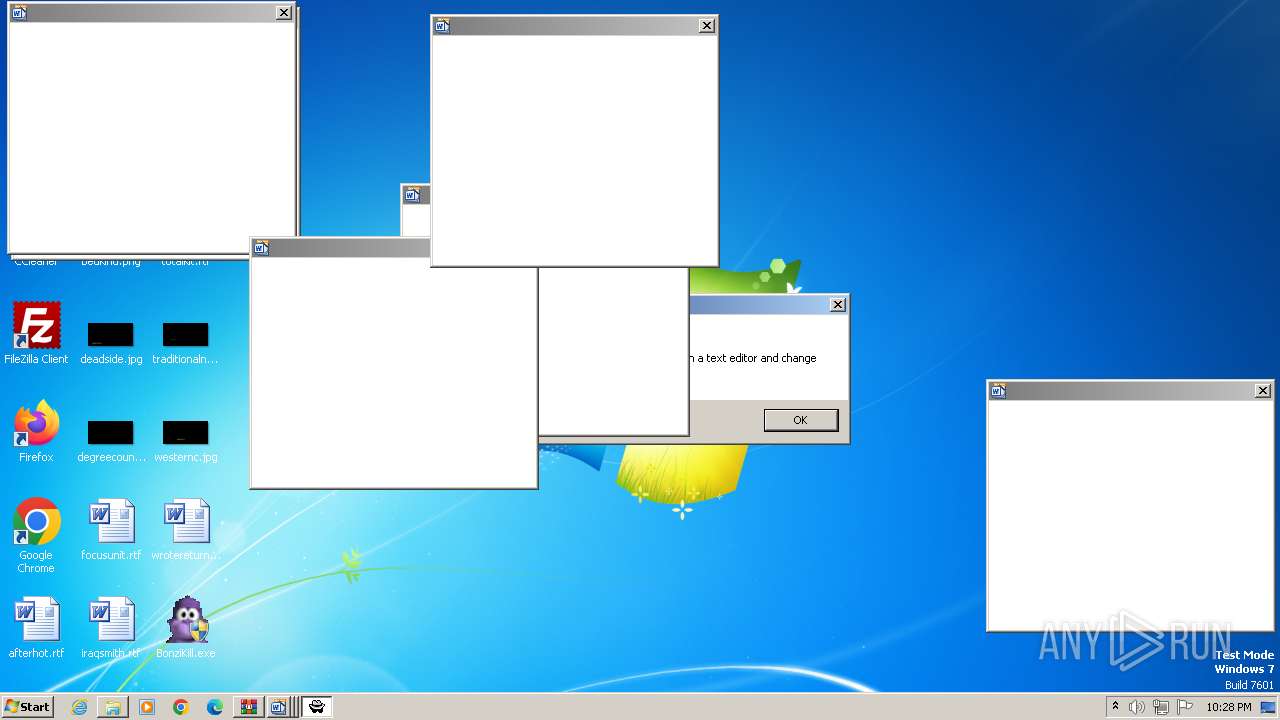Screen dimensions: 1280x720
Task: Click Word icon in top-left blank window title bar
Action: 19,13
